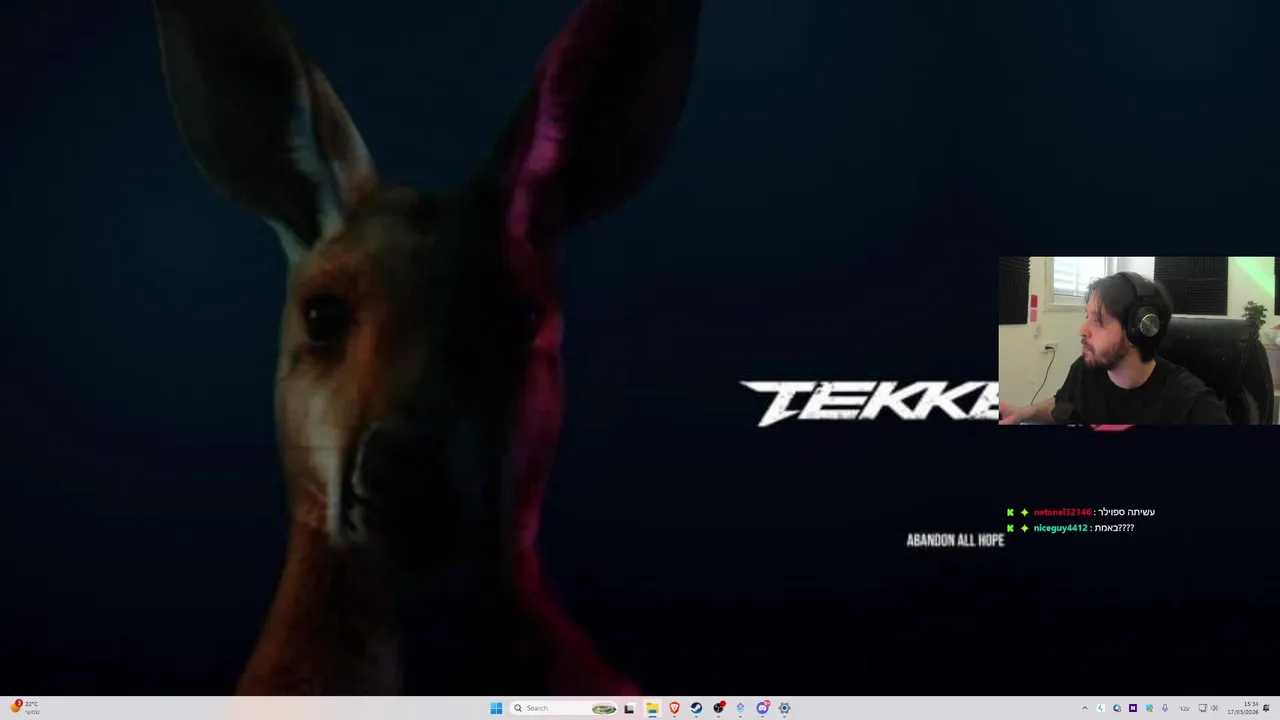Open network settings from tray
The height and width of the screenshot is (720, 1280).
coord(1203,708)
